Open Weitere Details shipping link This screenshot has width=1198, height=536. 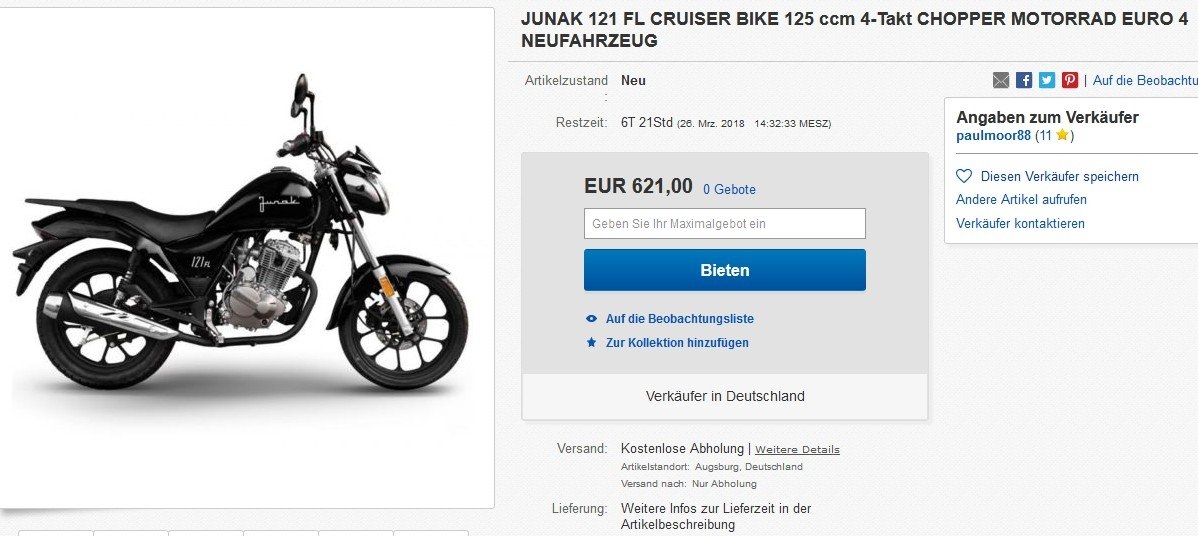(797, 450)
